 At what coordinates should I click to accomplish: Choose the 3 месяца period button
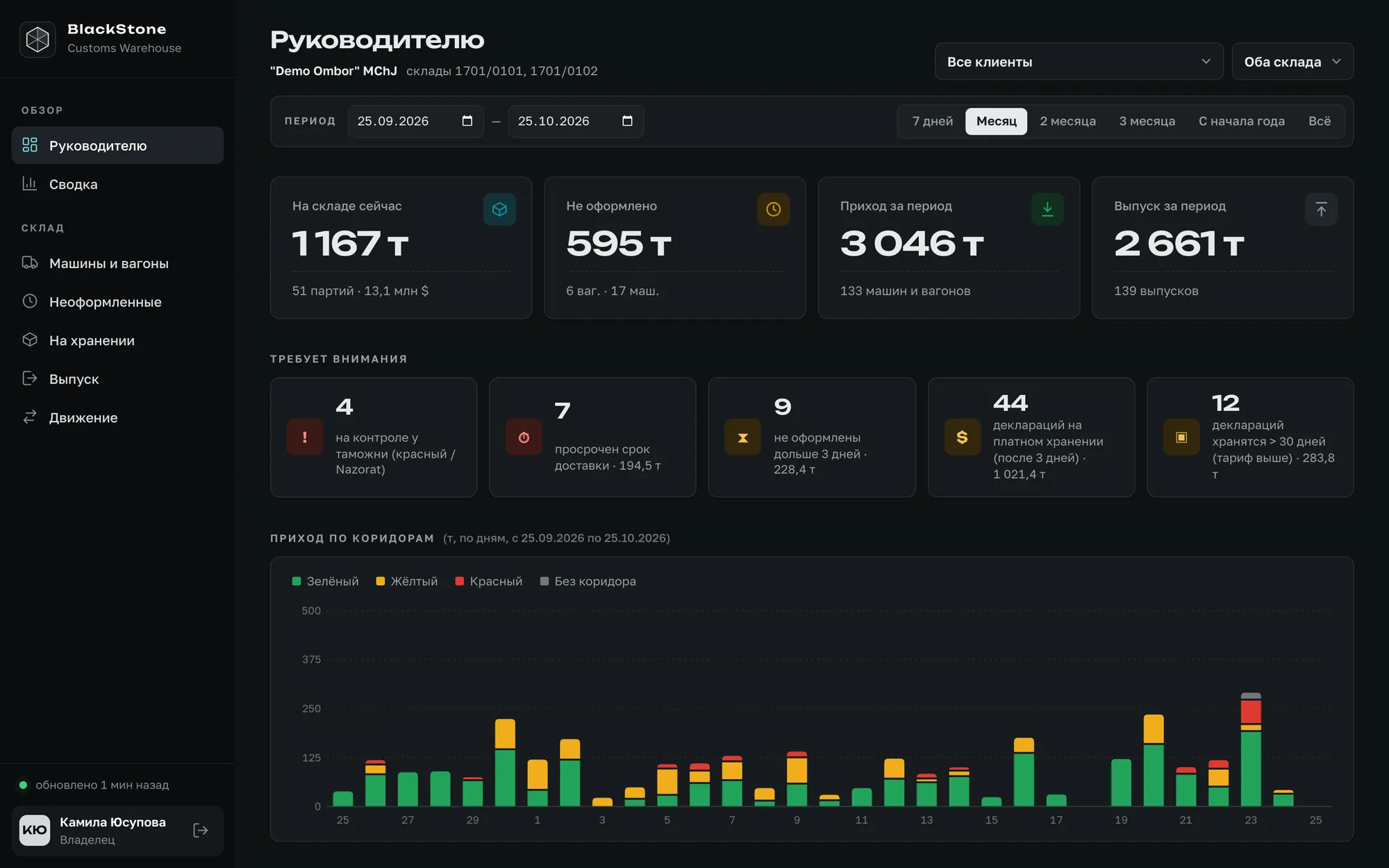coord(1147,121)
